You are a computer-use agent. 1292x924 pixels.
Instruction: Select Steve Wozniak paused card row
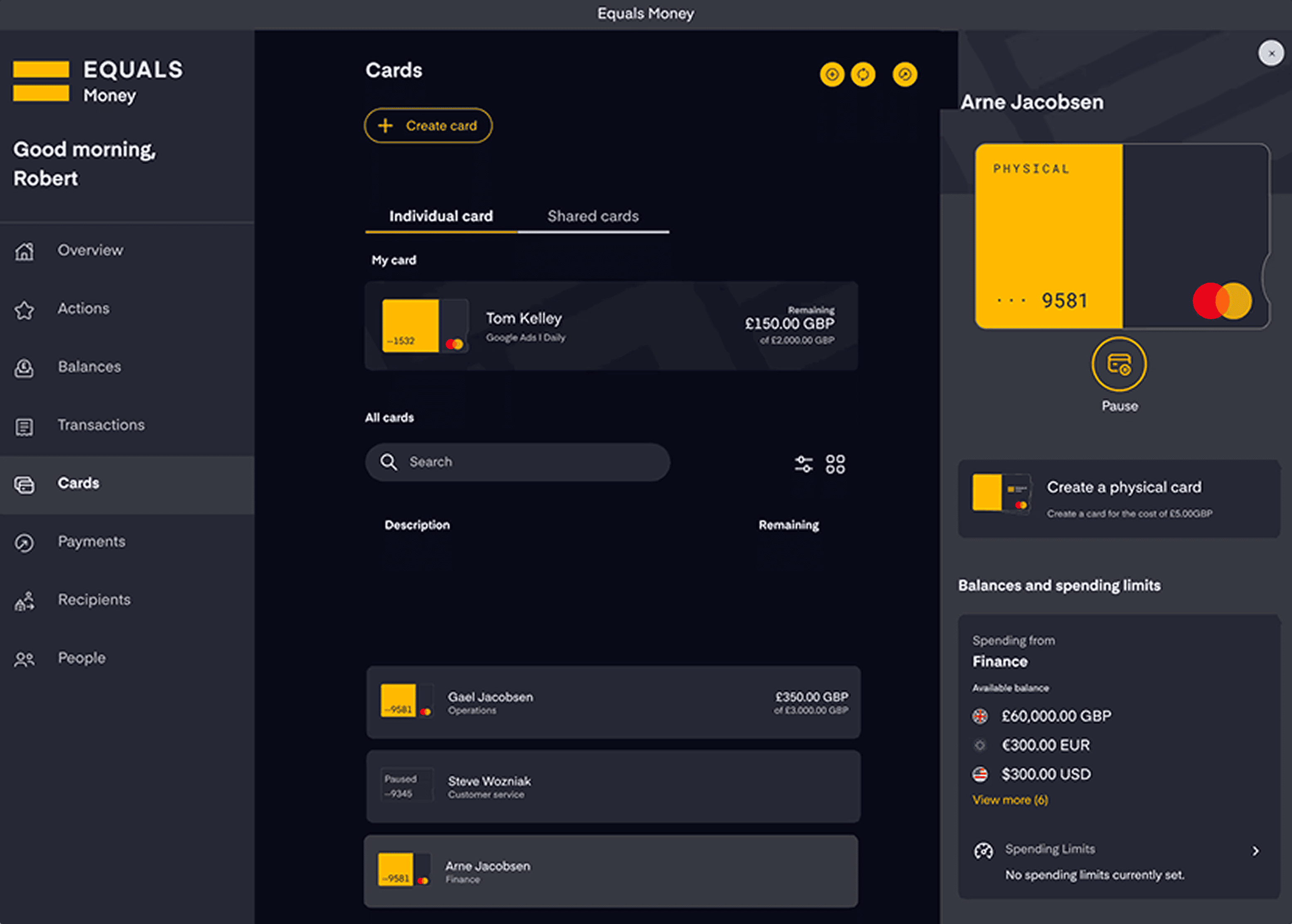pos(613,786)
